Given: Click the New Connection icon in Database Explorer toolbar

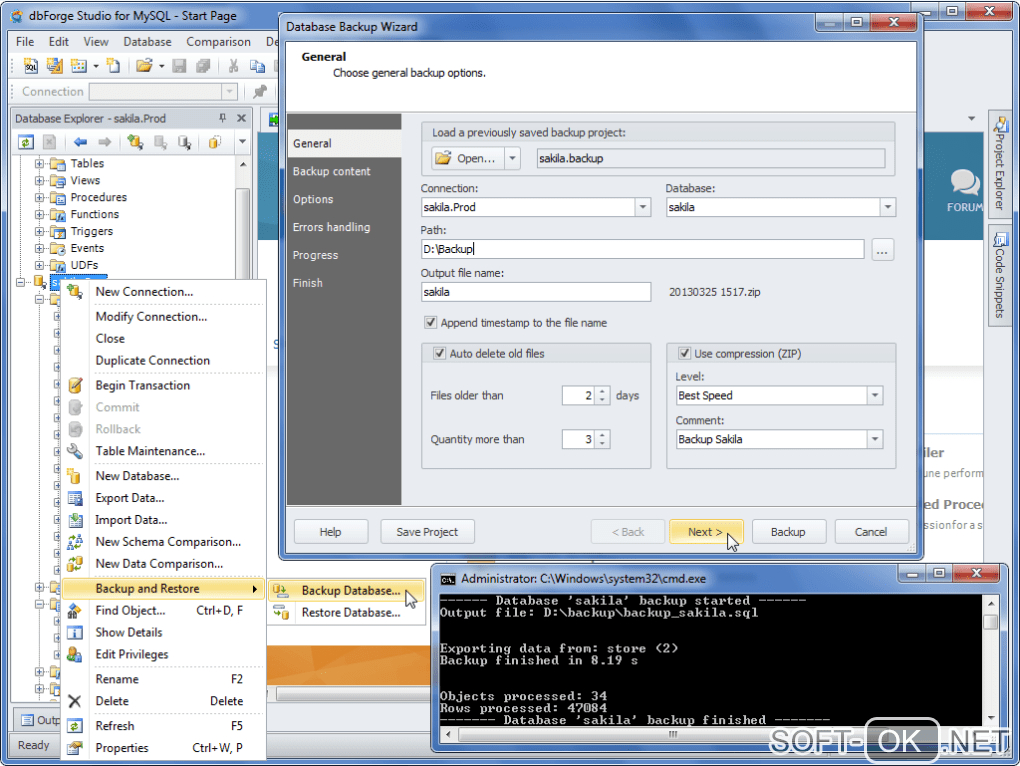Looking at the screenshot, I should (x=135, y=142).
